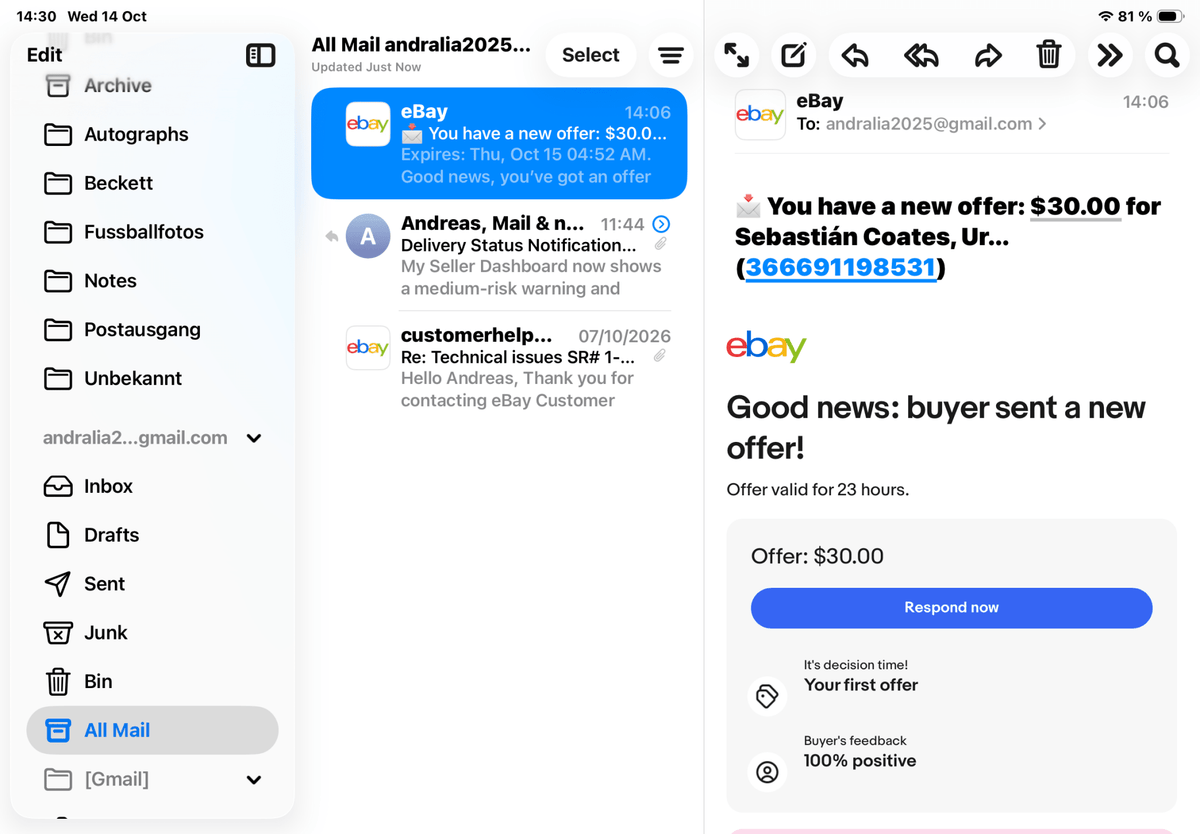
Task: Click the Respond now button
Action: tap(952, 608)
